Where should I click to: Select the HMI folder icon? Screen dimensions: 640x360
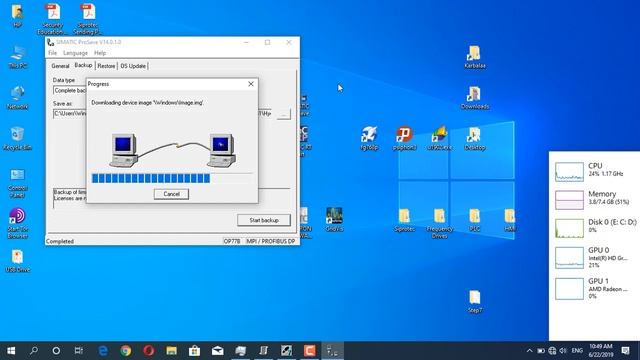tap(509, 220)
